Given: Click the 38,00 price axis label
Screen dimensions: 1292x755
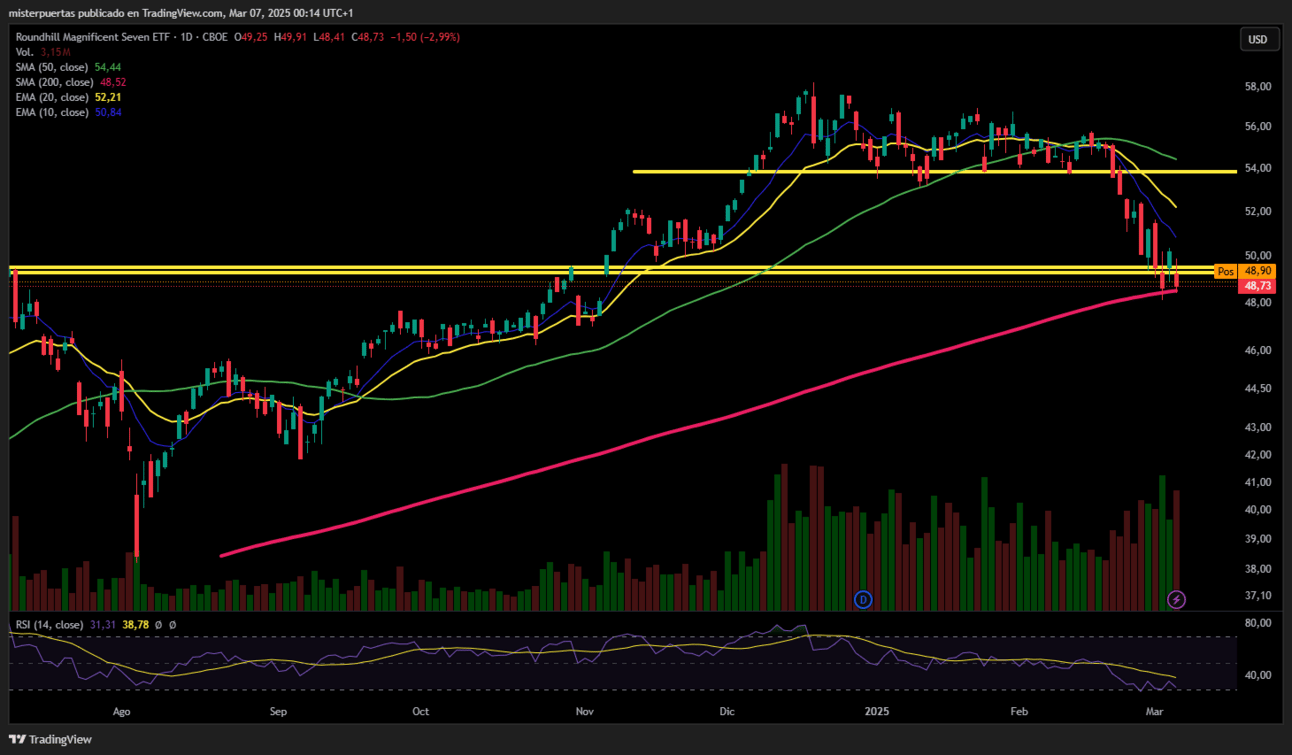Looking at the screenshot, I should pos(1257,569).
